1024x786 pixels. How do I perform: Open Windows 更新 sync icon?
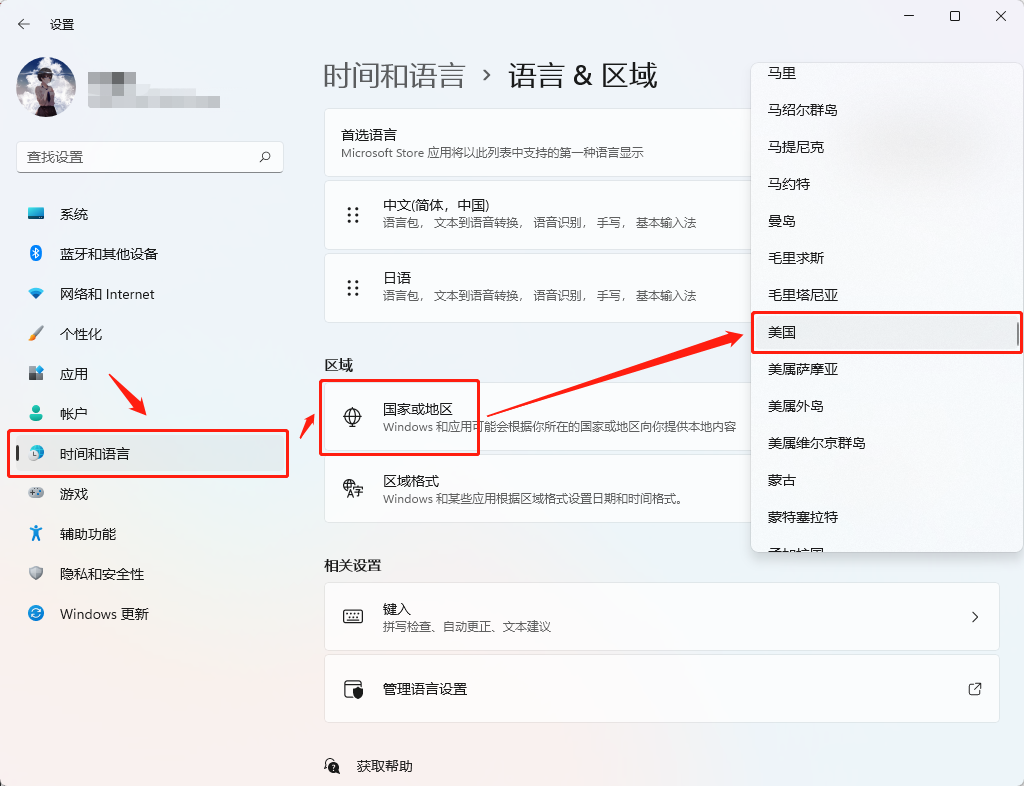point(36,613)
